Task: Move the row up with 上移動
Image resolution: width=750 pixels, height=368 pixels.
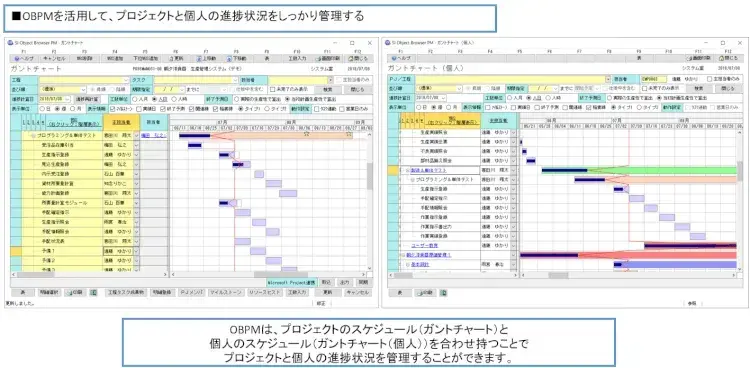Action: tap(206, 58)
